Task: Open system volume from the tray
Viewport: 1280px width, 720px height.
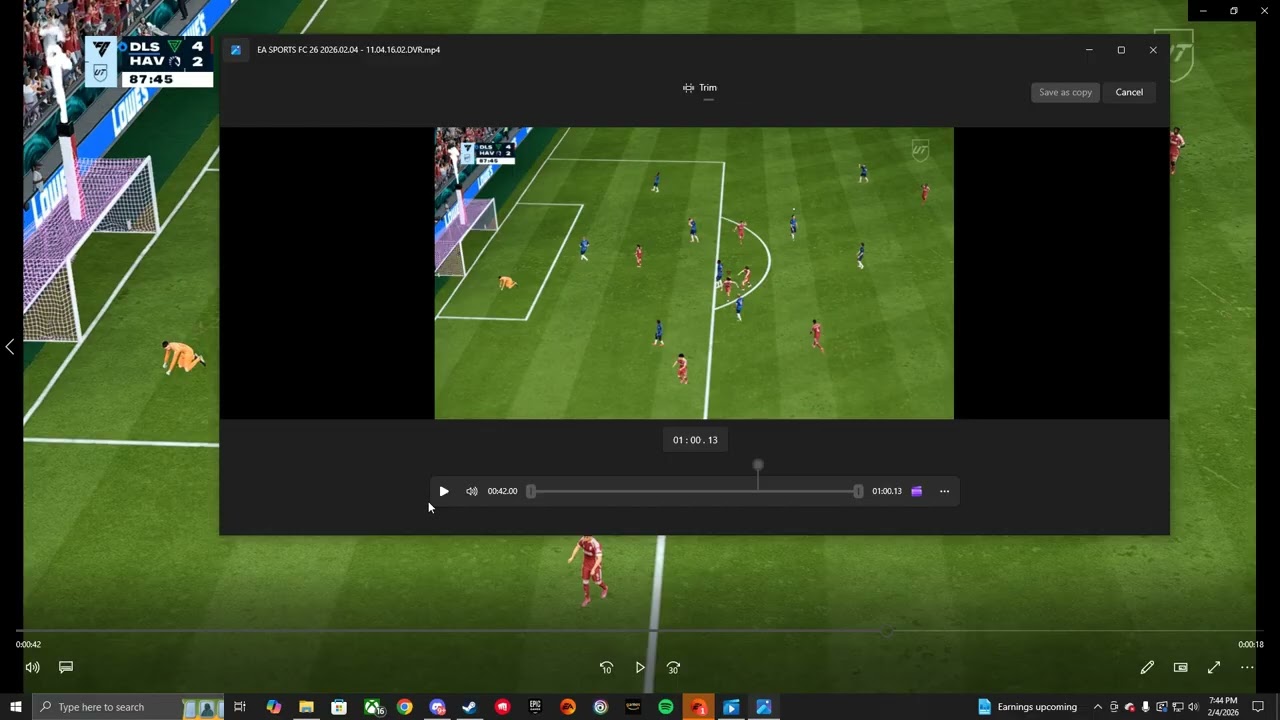Action: [x=1193, y=707]
